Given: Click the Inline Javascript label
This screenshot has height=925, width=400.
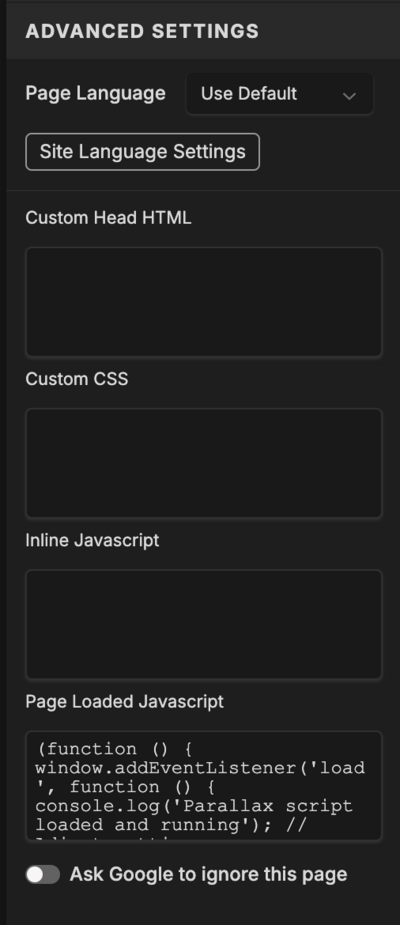Looking at the screenshot, I should [92, 540].
